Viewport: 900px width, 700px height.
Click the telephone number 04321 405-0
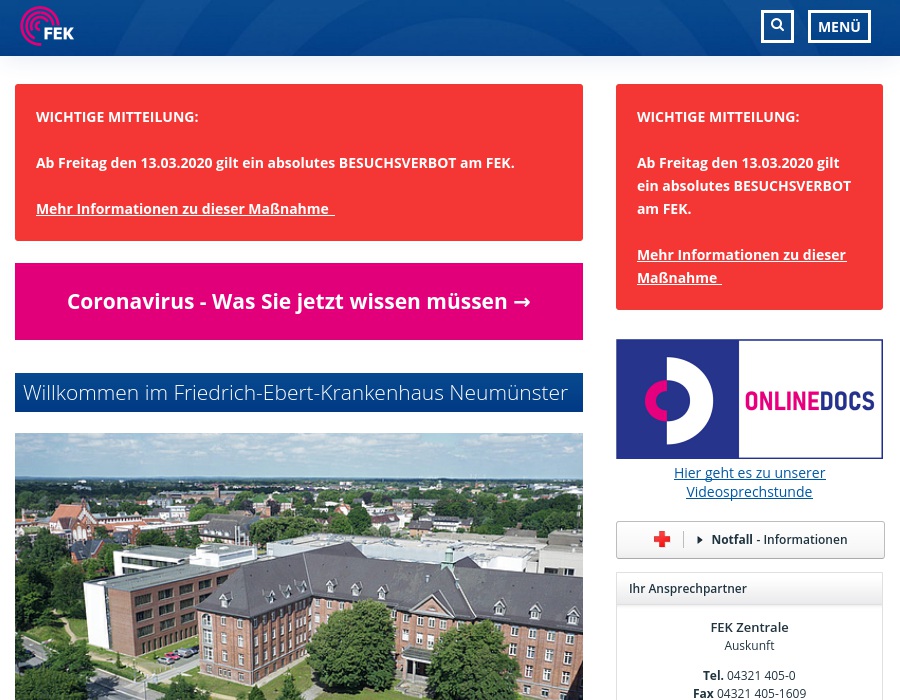[x=761, y=675]
